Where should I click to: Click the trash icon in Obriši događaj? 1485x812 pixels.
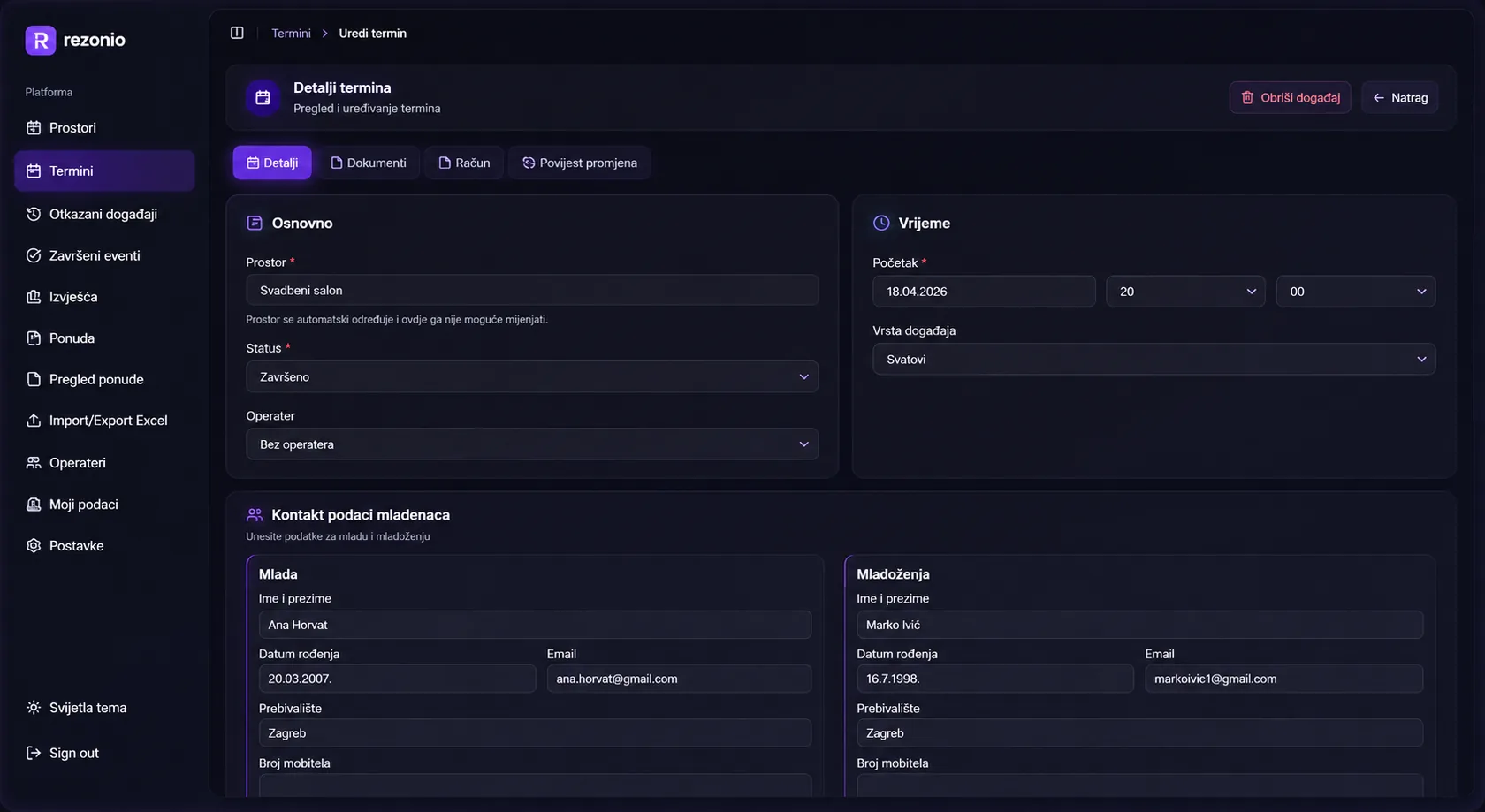click(1247, 97)
